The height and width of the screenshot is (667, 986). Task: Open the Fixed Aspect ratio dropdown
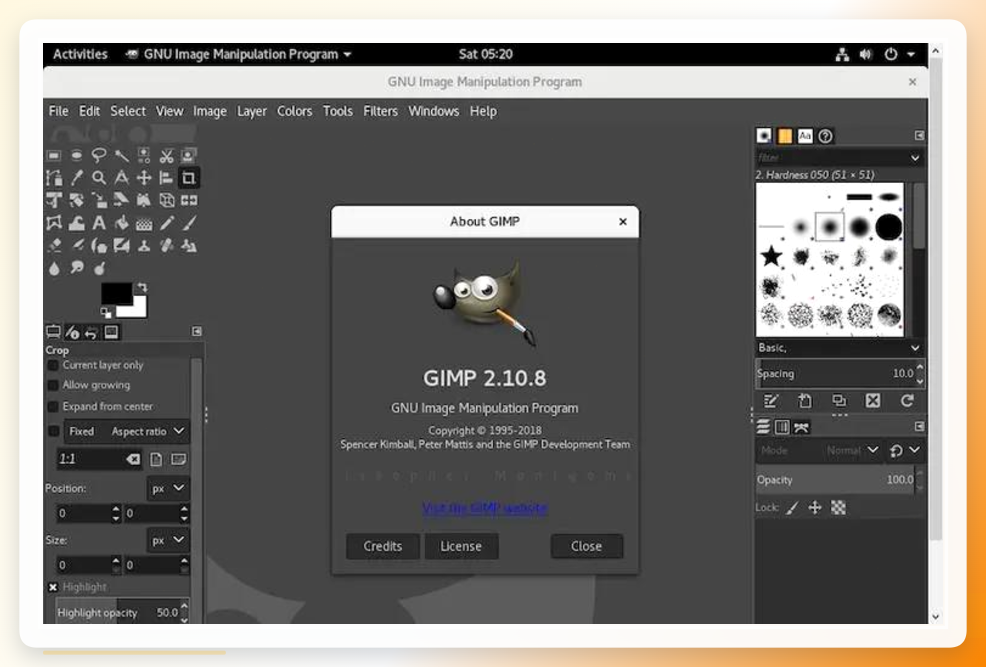[127, 431]
